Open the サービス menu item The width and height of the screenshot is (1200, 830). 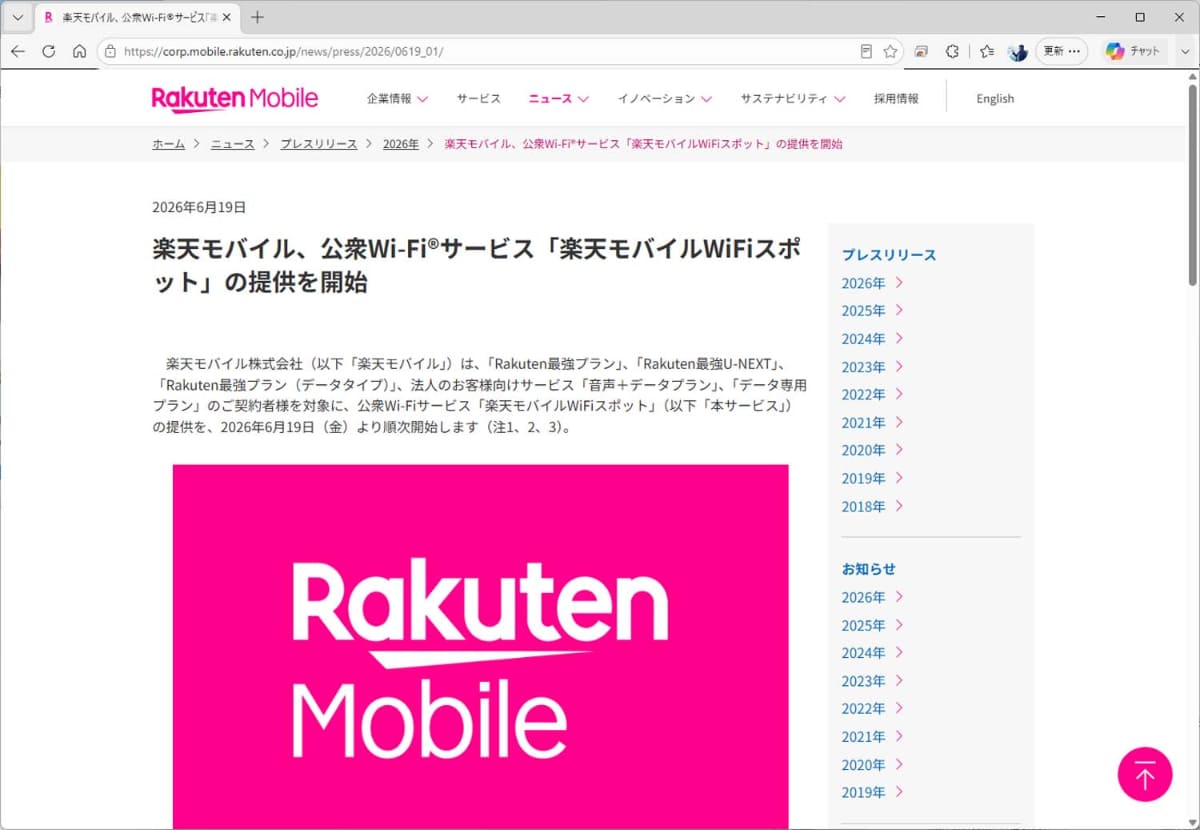[x=478, y=99]
